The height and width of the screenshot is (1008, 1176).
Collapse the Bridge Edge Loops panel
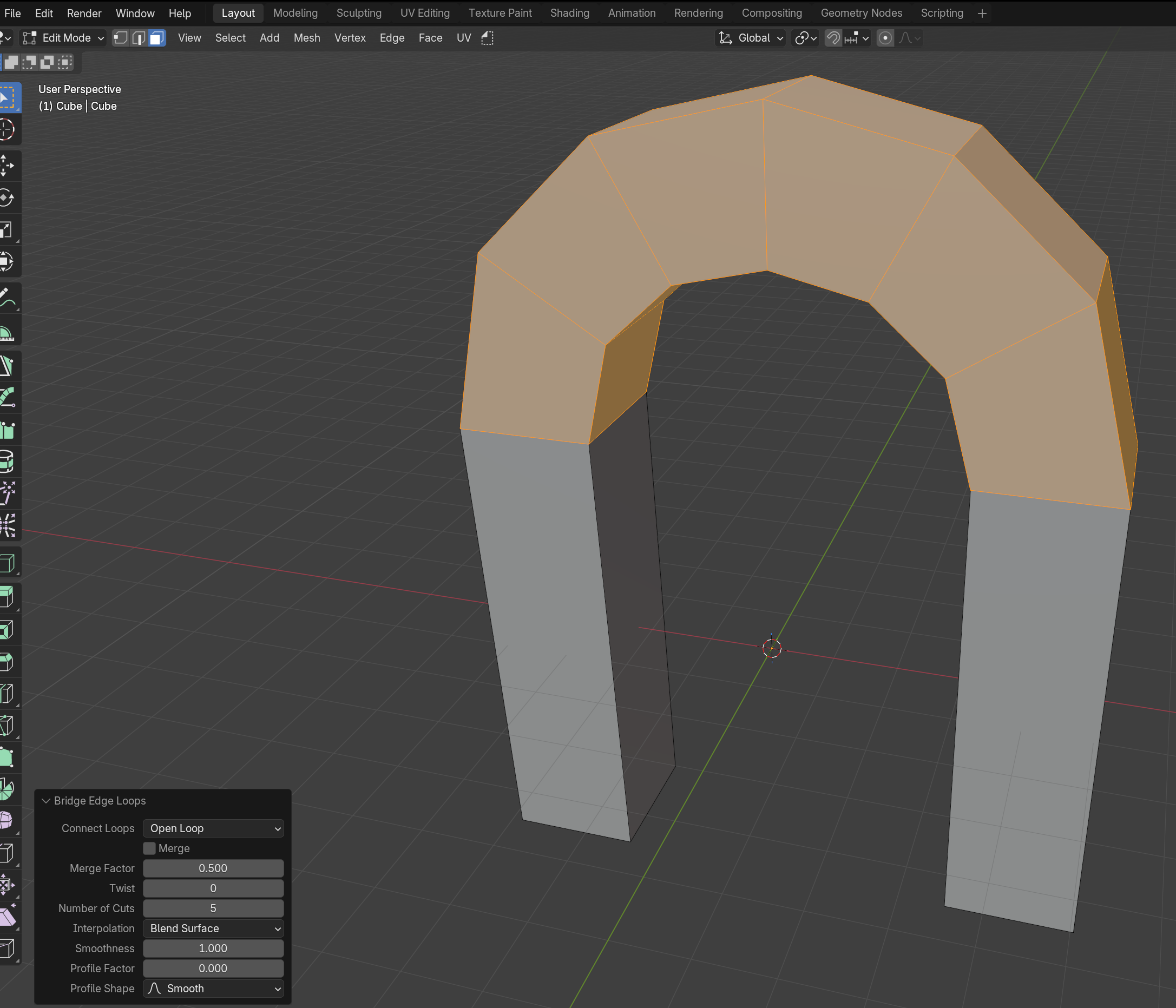47,801
